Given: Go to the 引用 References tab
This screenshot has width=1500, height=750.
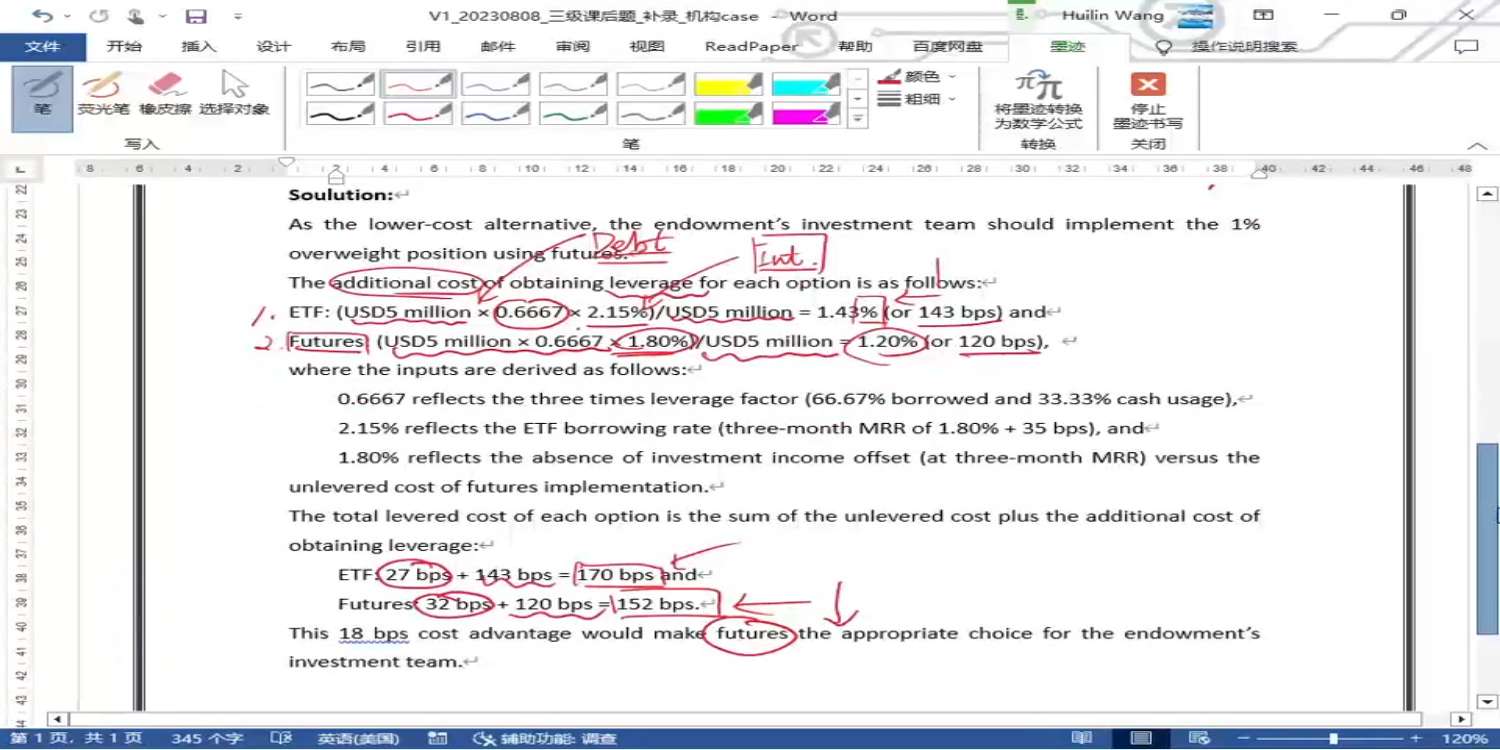Looking at the screenshot, I should (423, 47).
